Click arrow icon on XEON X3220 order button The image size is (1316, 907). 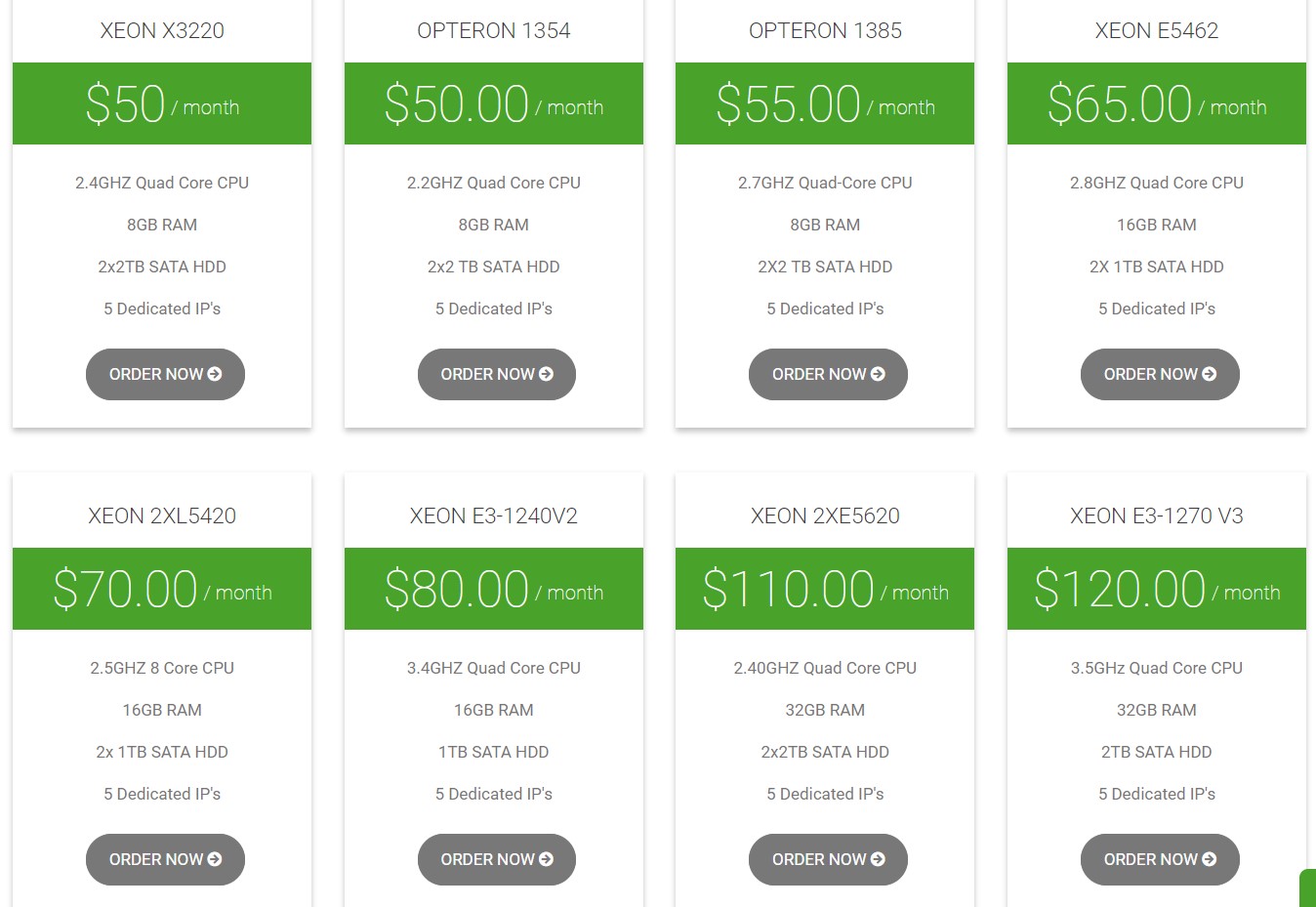click(215, 374)
